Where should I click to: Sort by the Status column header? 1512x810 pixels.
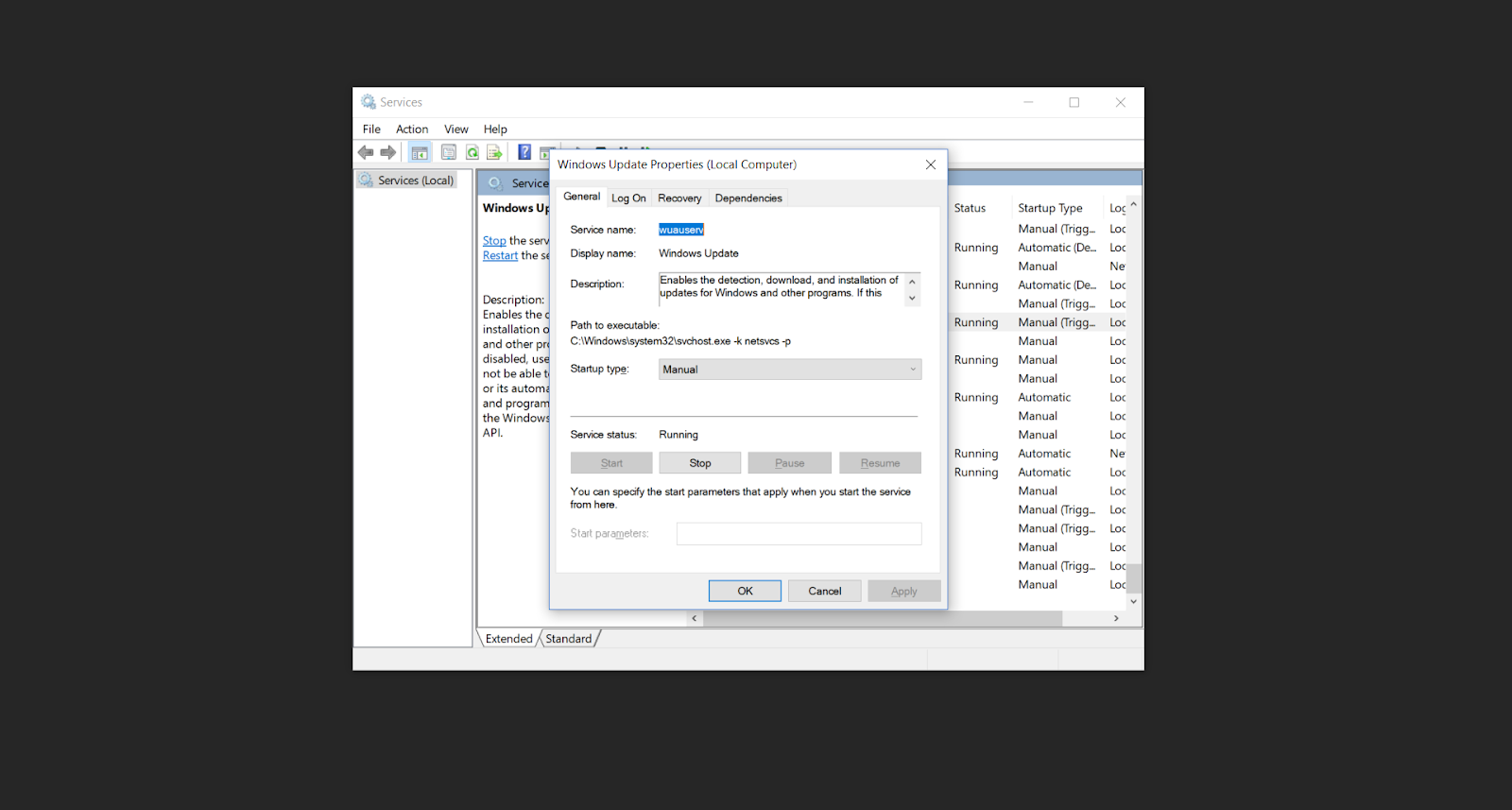[970, 208]
